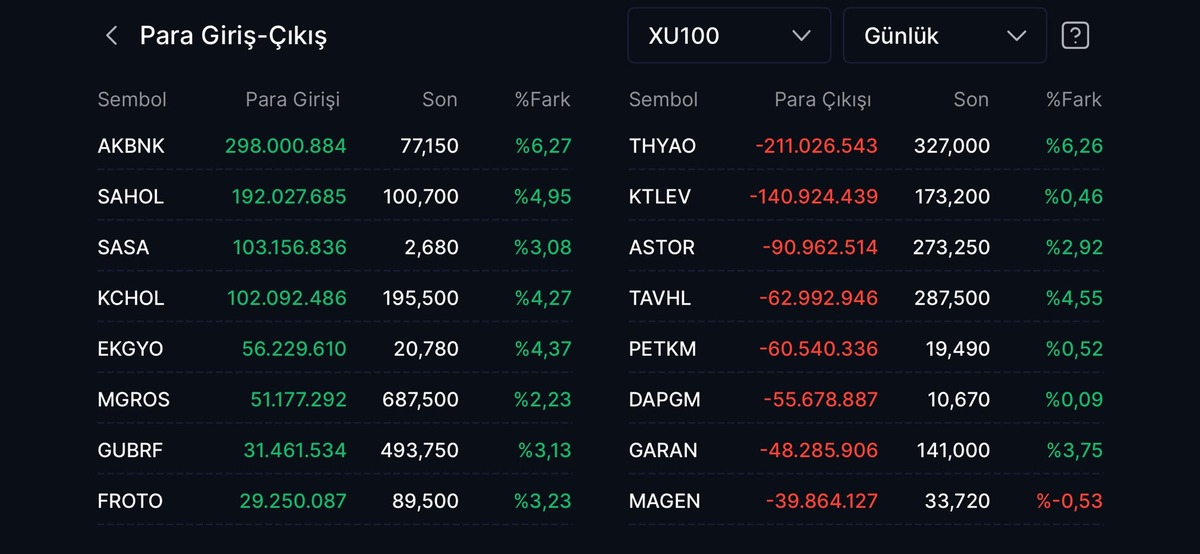Open the Günlük period dropdown
This screenshot has width=1200, height=554.
click(945, 36)
